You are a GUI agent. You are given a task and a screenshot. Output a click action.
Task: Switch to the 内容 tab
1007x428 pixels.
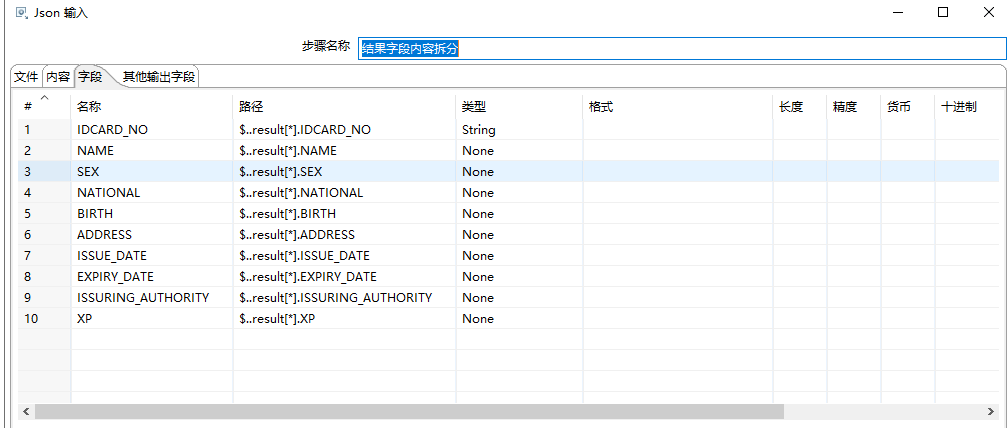click(x=58, y=77)
